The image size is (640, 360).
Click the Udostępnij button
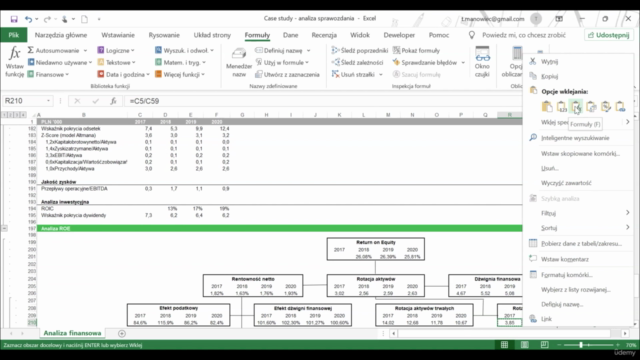point(609,35)
